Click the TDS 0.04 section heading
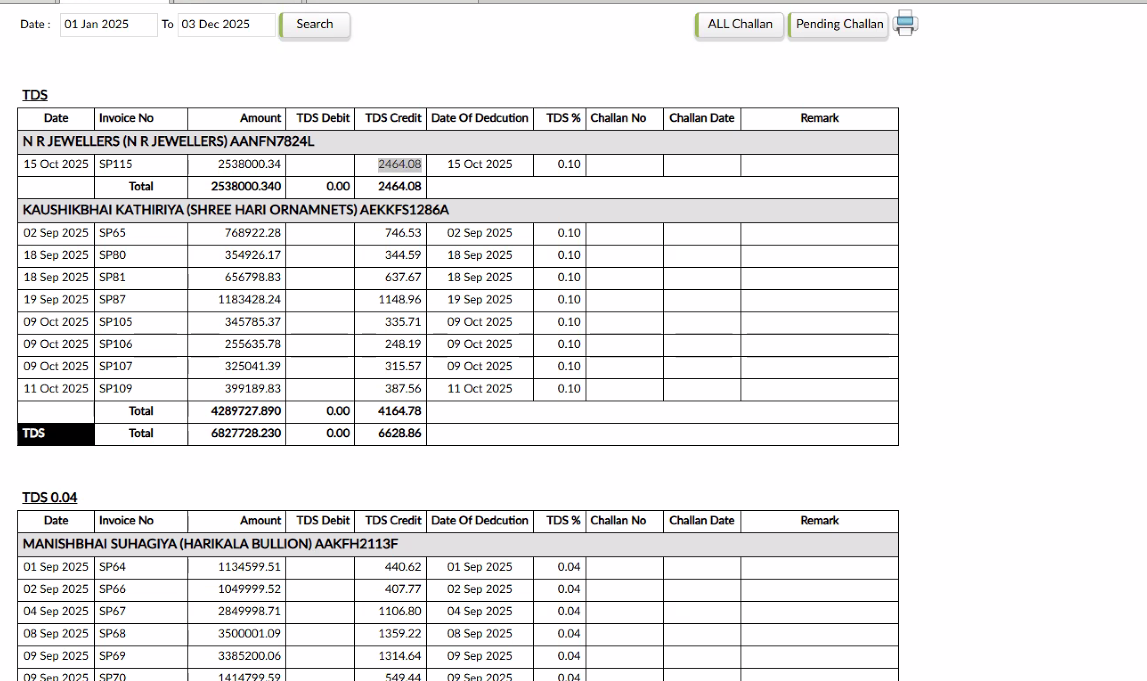 click(x=50, y=498)
